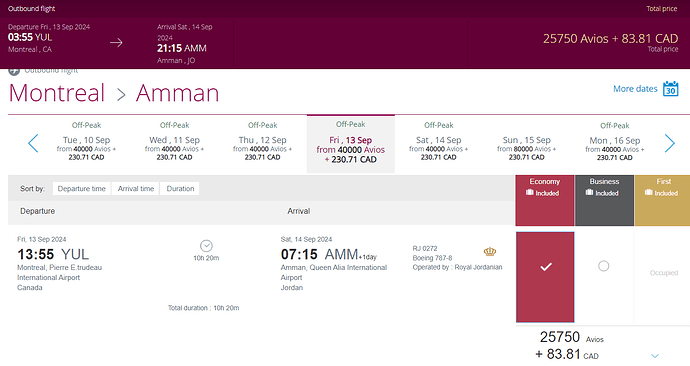690x366 pixels.
Task: Click the Economy column header
Action: (x=545, y=200)
